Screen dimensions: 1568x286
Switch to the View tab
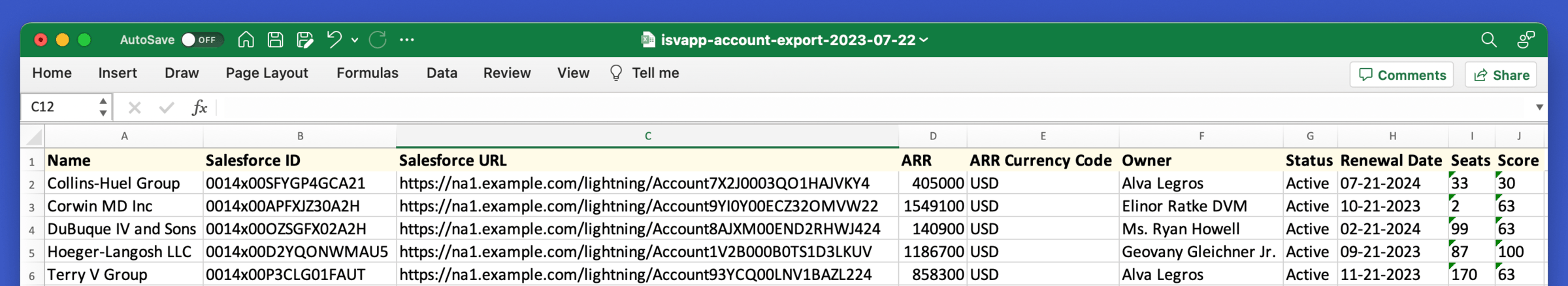(x=573, y=73)
